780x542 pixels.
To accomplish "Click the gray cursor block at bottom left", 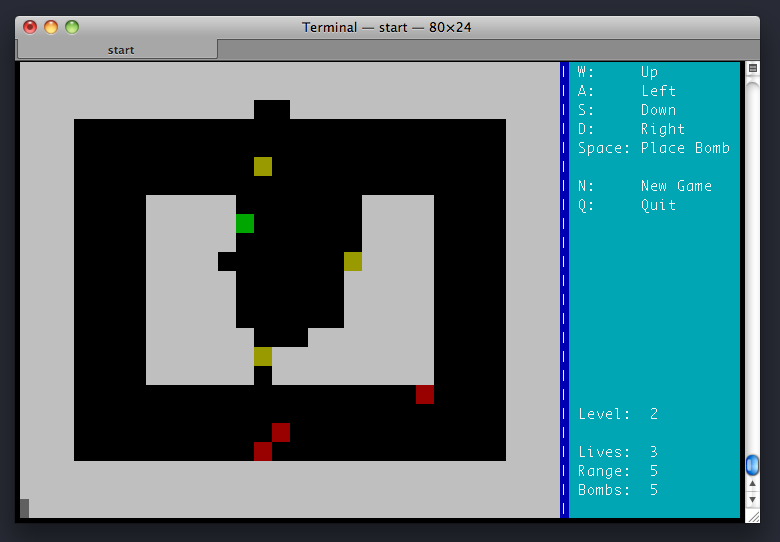I will click(24, 508).
